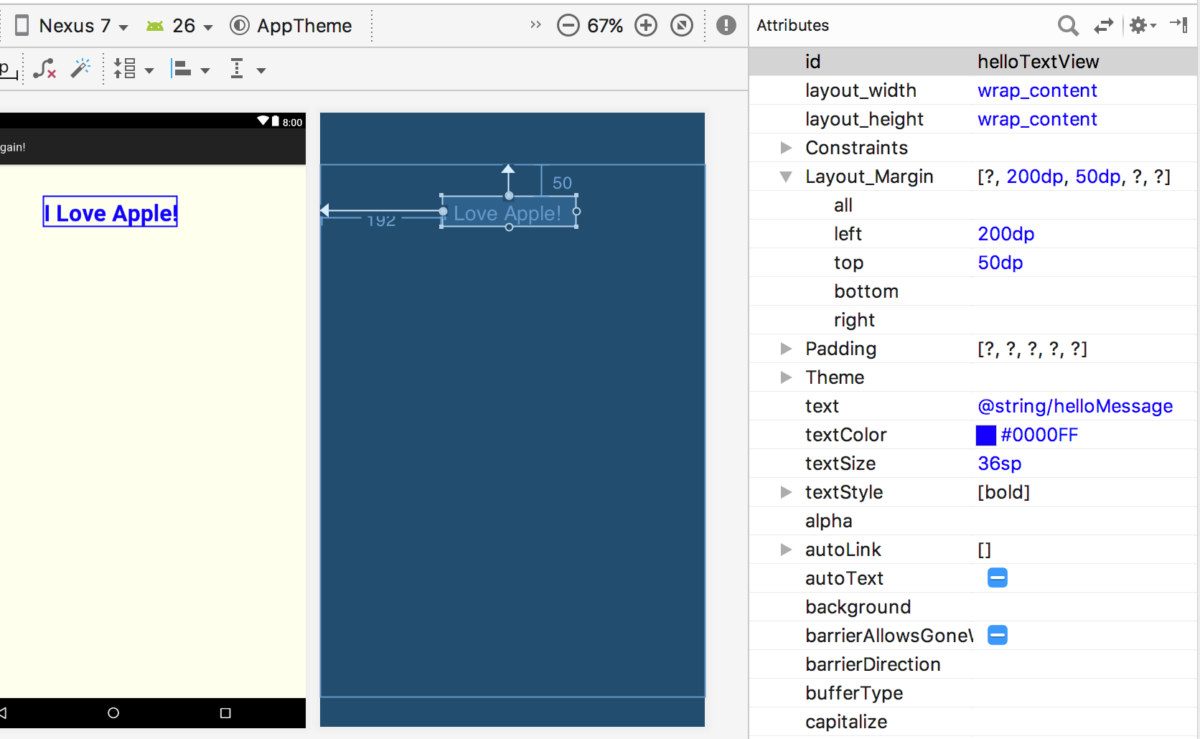Open Nexus 7 device selector
This screenshot has height=739, width=1200.
(x=73, y=26)
